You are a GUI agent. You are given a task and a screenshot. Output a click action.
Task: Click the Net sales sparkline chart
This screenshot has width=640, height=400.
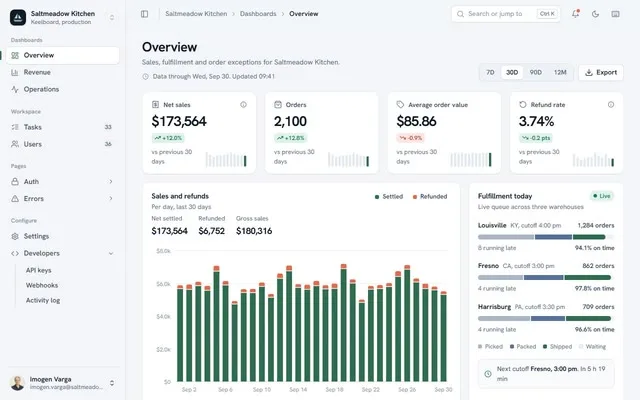coord(226,160)
